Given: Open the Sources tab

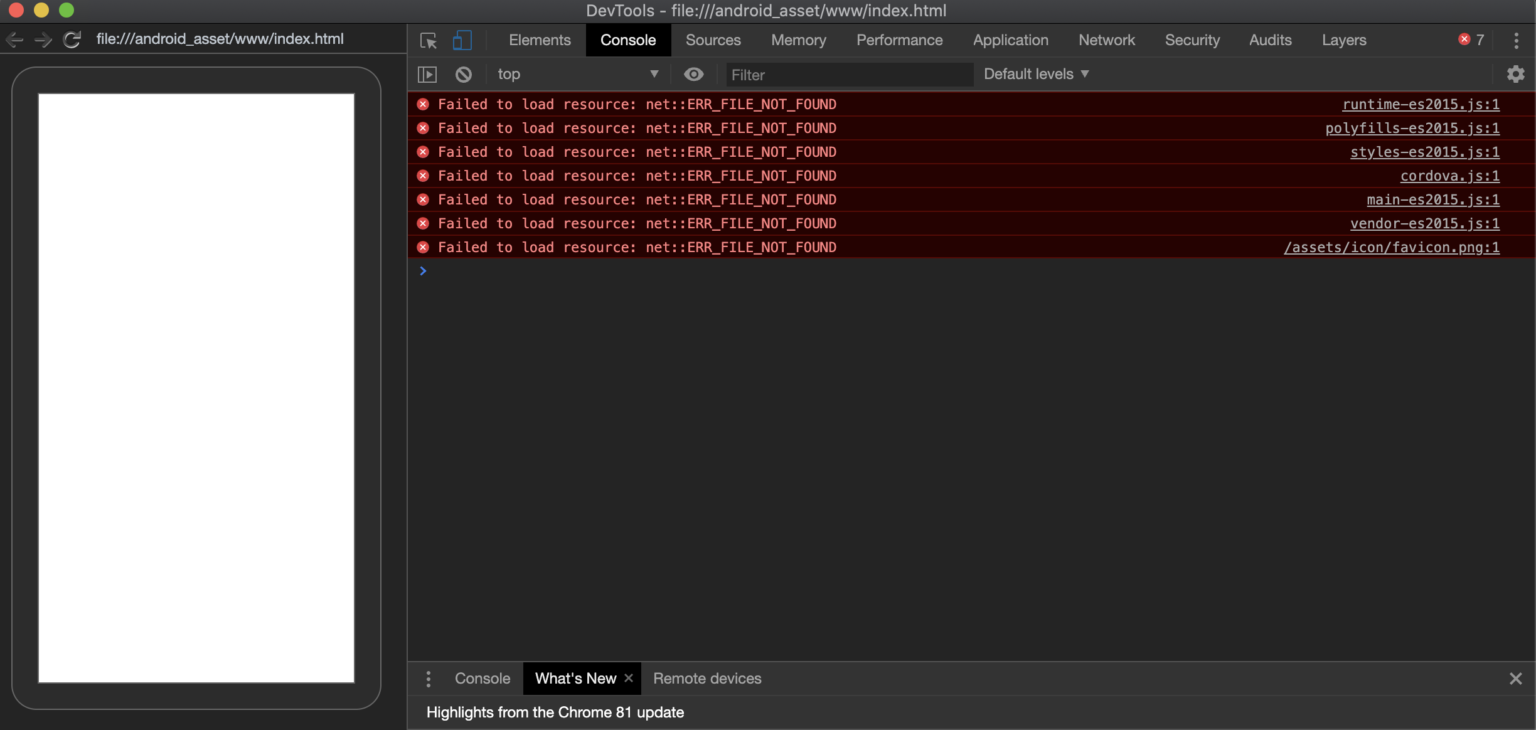Looking at the screenshot, I should click(713, 40).
